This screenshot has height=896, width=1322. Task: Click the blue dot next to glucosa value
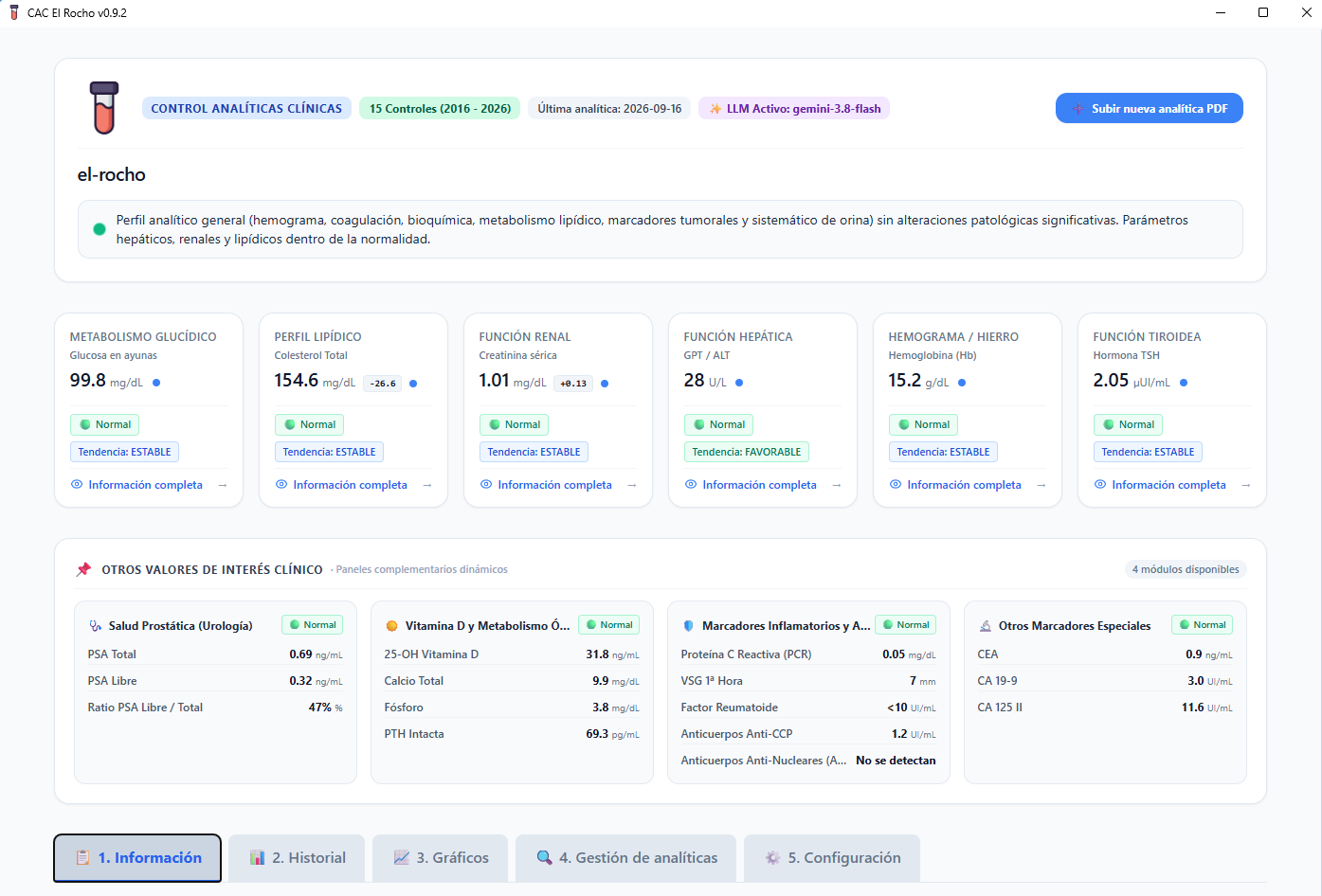tap(156, 383)
